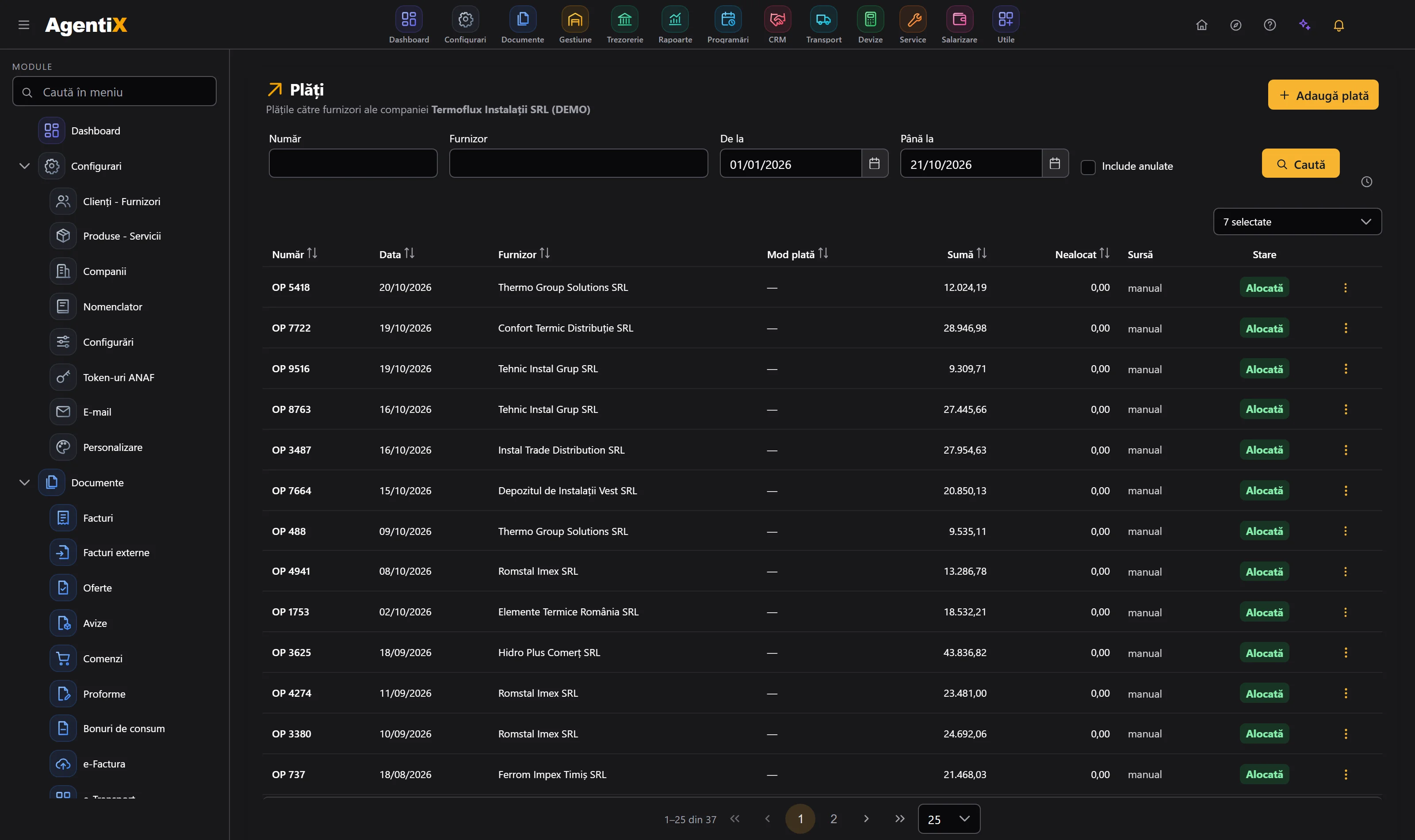Open actions menu for OP 3625

(x=1345, y=653)
